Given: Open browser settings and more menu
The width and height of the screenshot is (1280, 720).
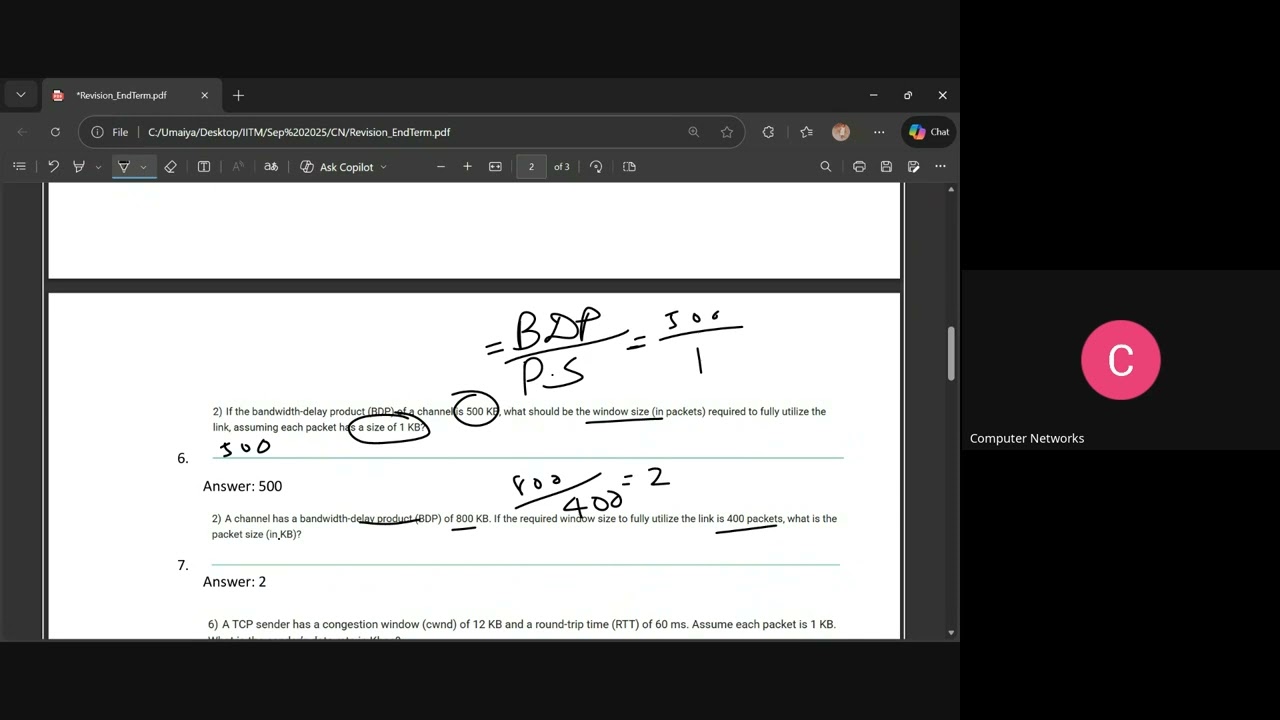Looking at the screenshot, I should pos(879,132).
